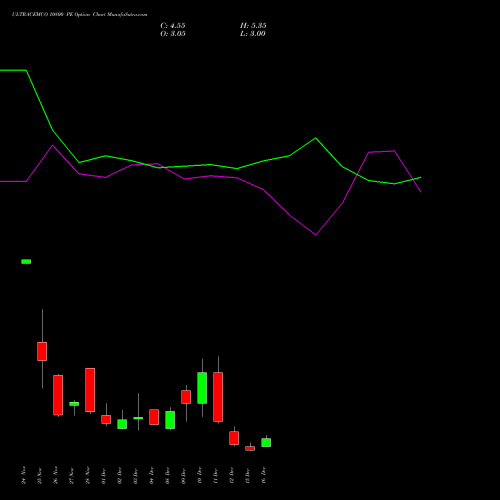Click the tall green candle for 10 Dec
The width and height of the screenshot is (500, 500).
(x=202, y=388)
